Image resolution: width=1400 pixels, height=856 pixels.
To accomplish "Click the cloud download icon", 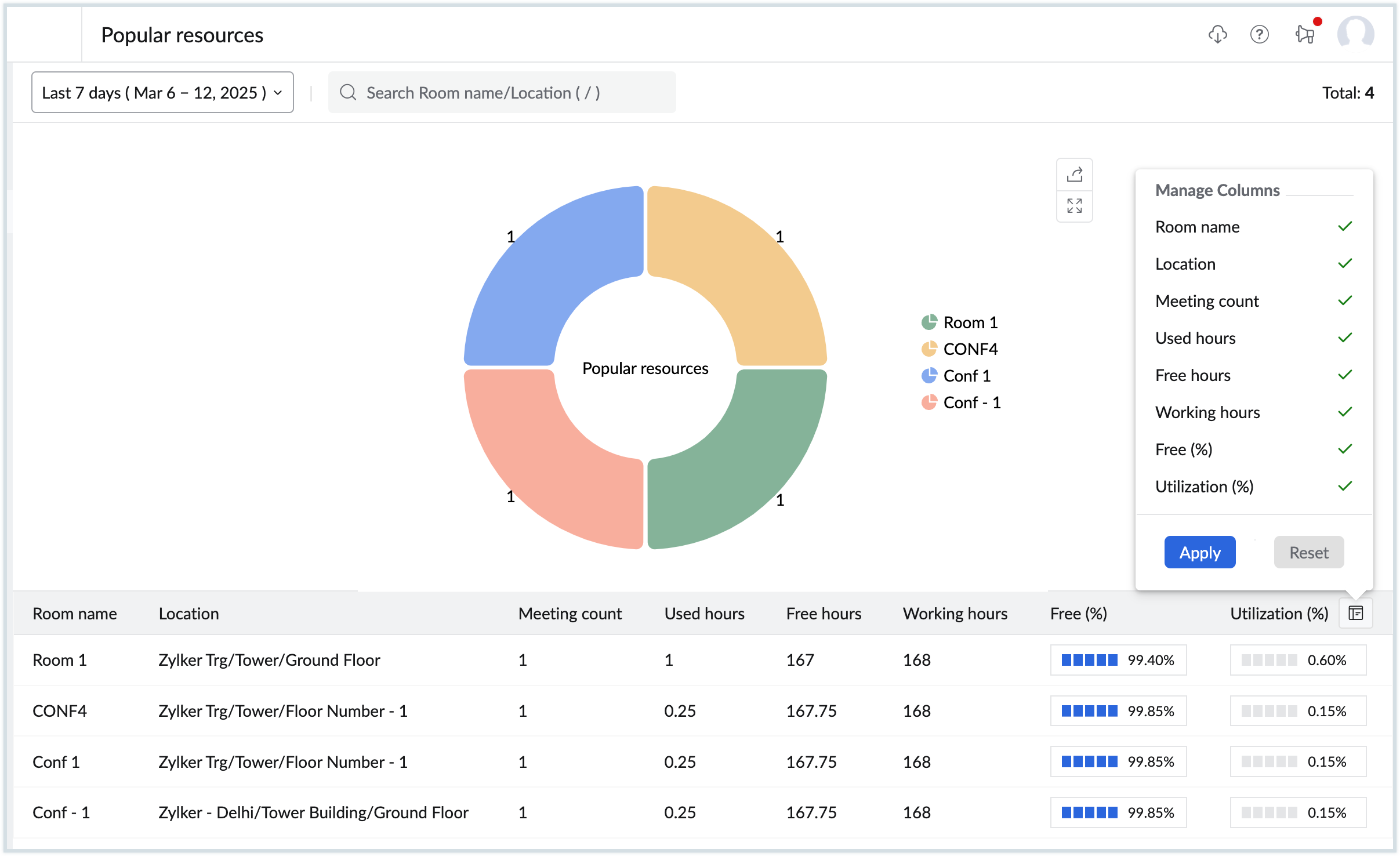I will [x=1217, y=35].
